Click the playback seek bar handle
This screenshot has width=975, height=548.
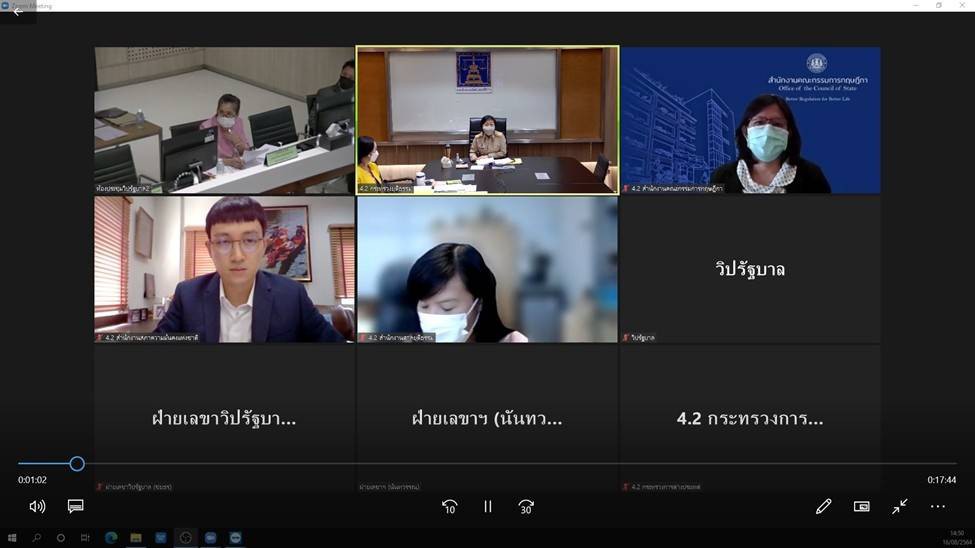click(77, 464)
